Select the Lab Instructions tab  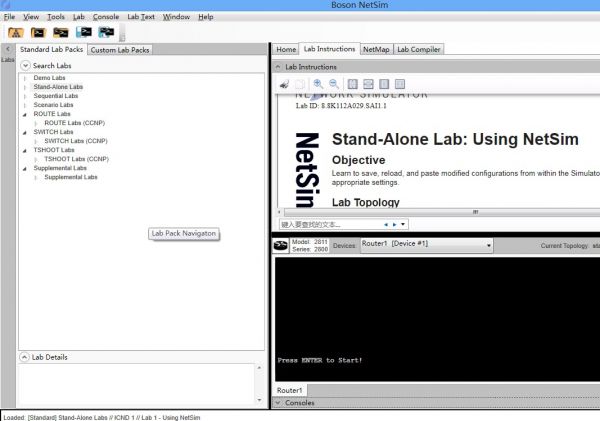coord(329,49)
